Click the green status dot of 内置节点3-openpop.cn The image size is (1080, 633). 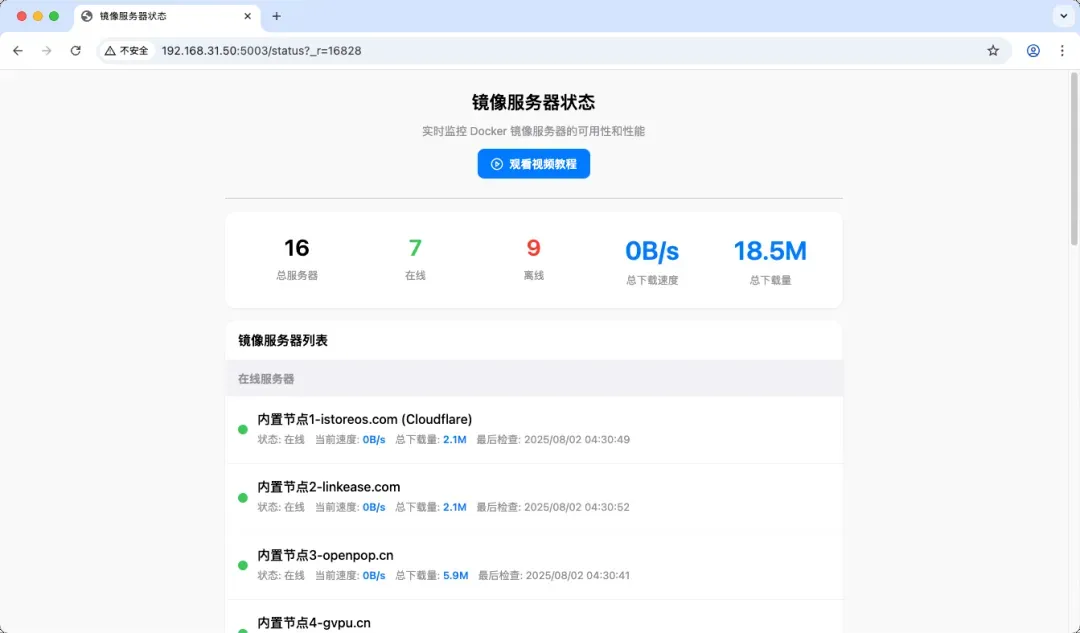pyautogui.click(x=242, y=564)
